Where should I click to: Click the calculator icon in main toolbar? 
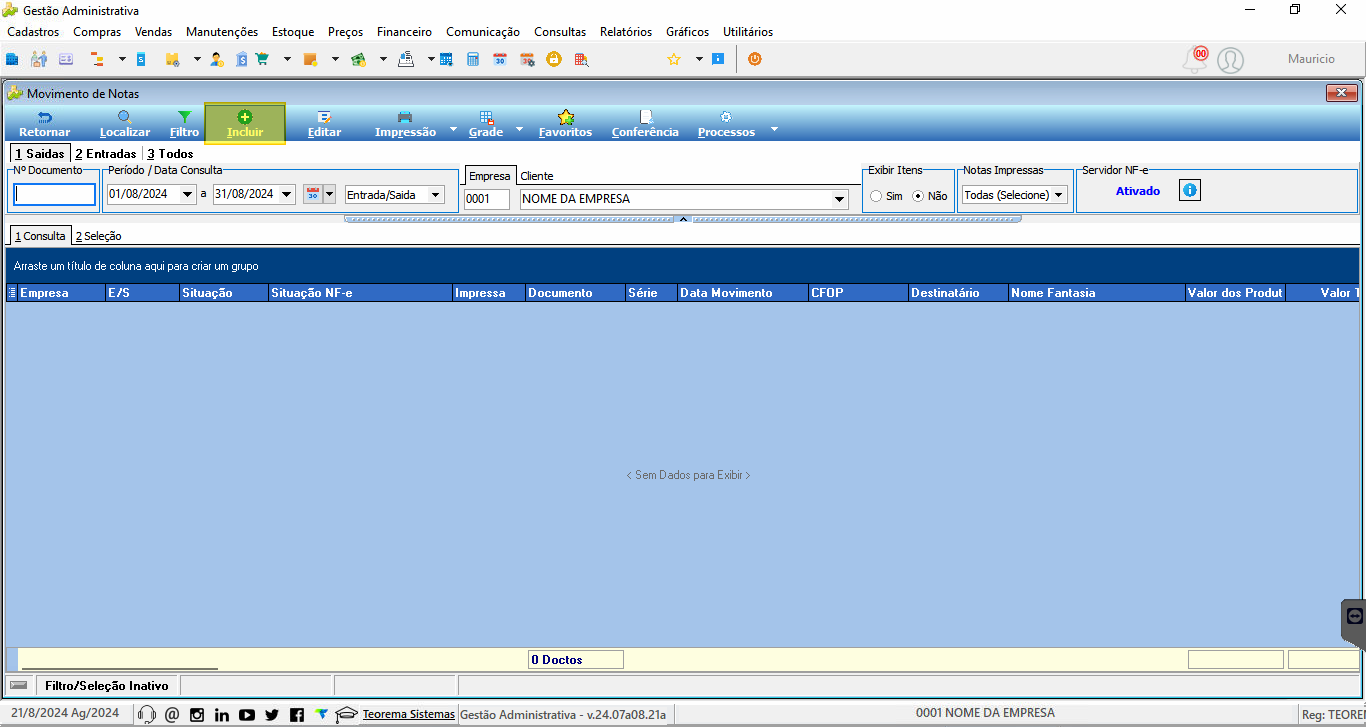point(473,59)
